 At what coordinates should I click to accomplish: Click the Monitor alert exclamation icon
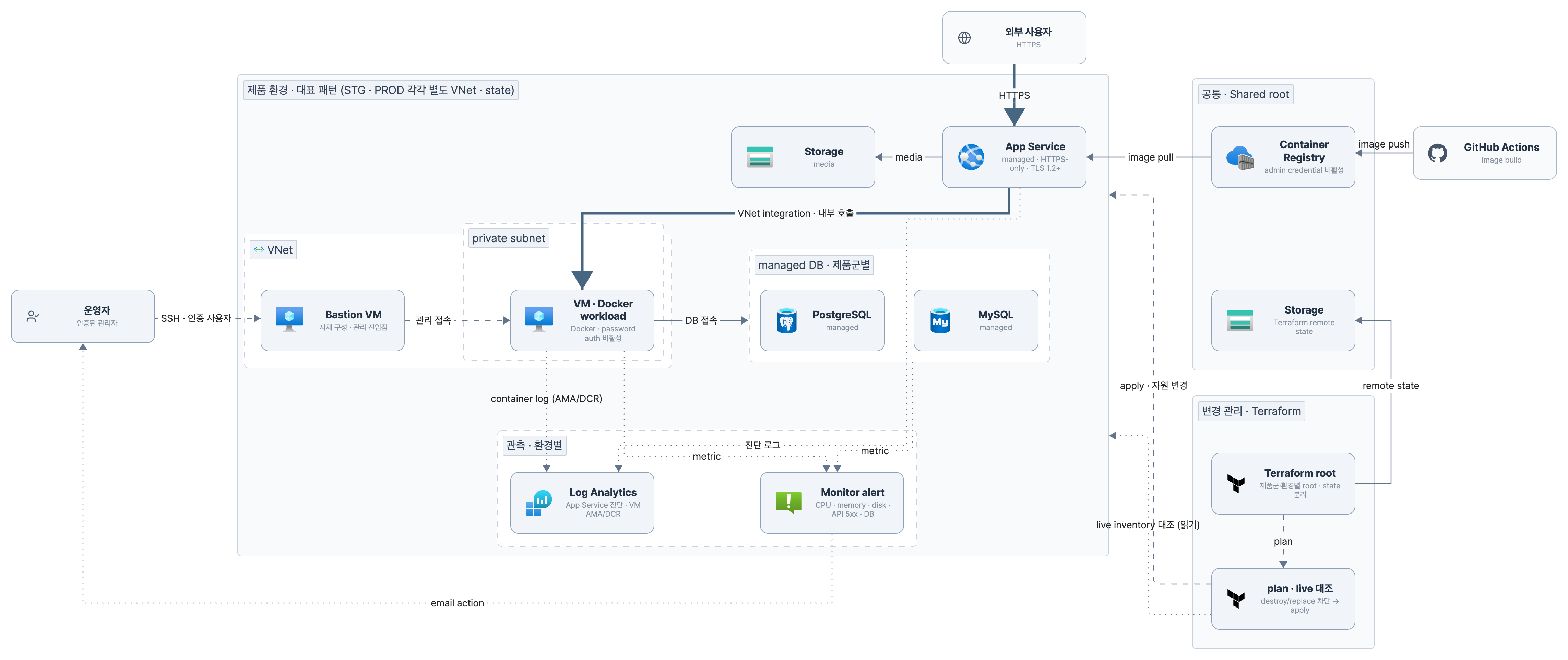coord(789,503)
